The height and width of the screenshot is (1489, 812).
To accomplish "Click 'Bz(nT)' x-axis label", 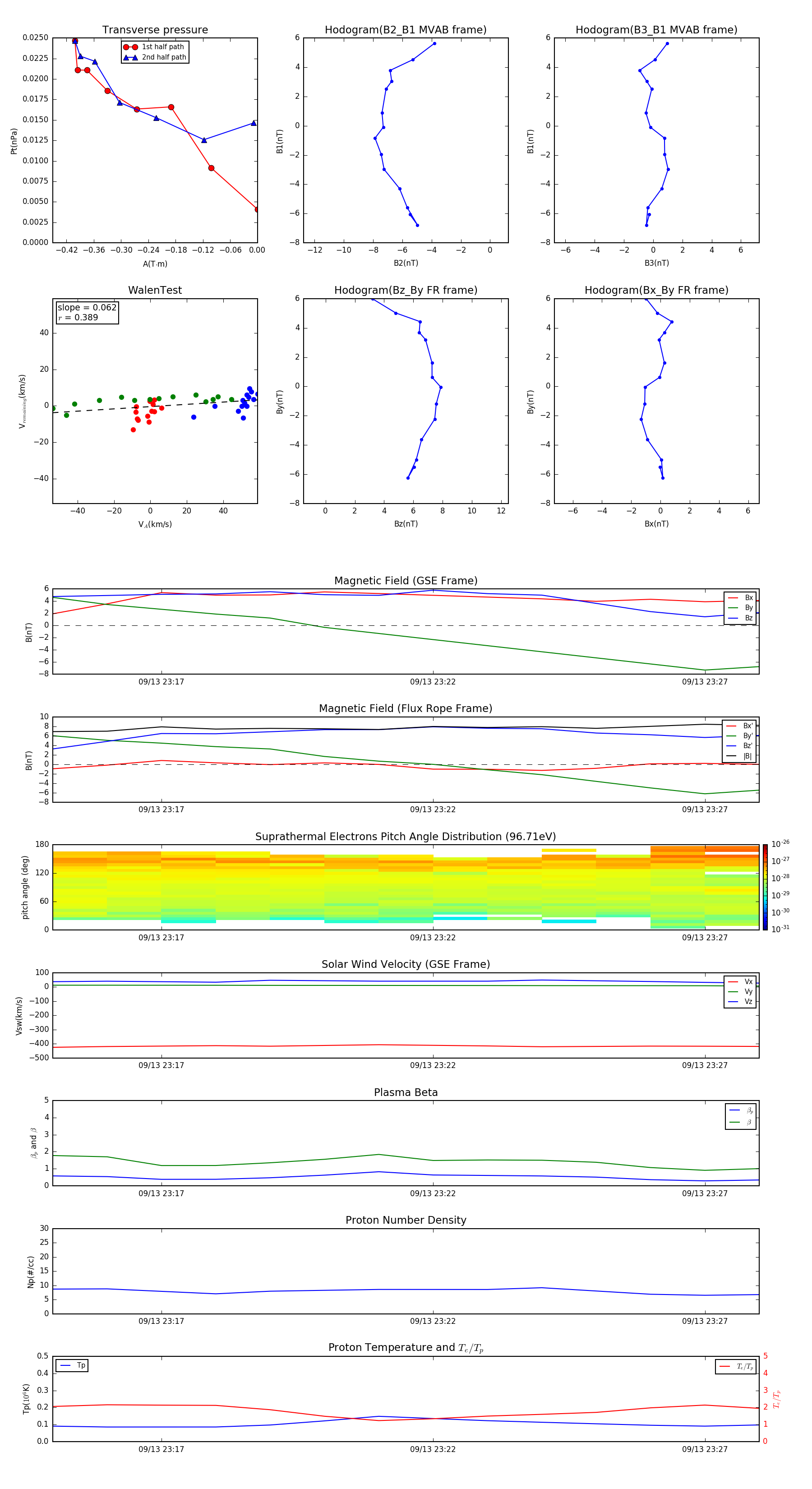I will point(406,524).
